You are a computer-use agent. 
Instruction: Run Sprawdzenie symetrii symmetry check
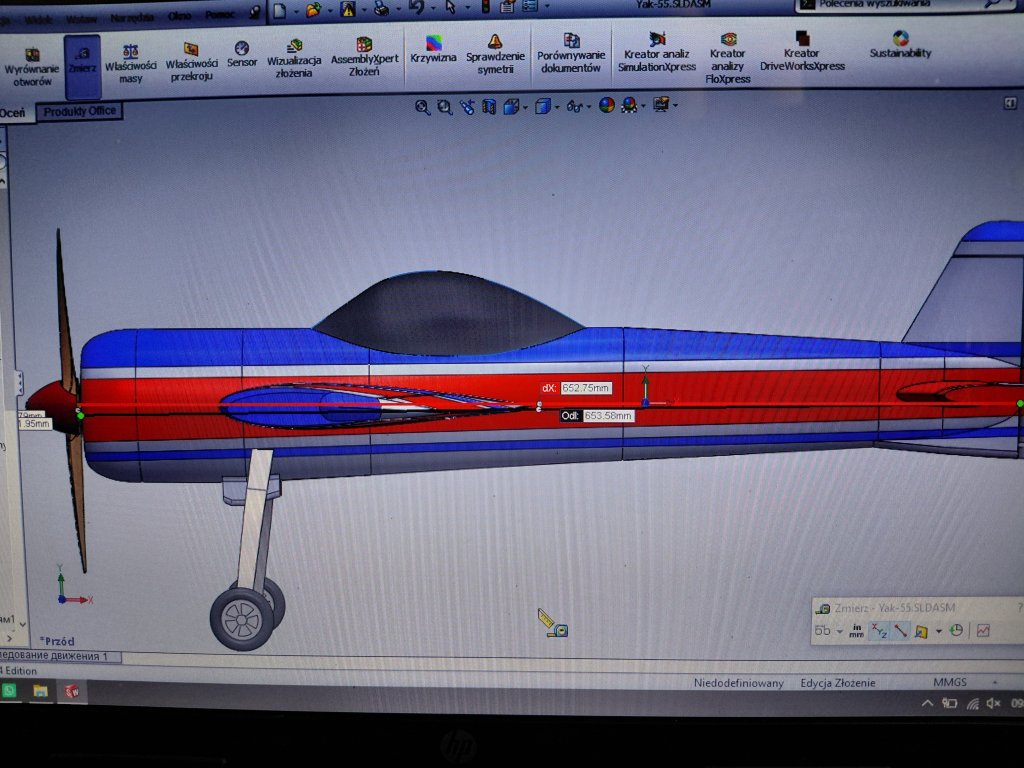point(495,54)
